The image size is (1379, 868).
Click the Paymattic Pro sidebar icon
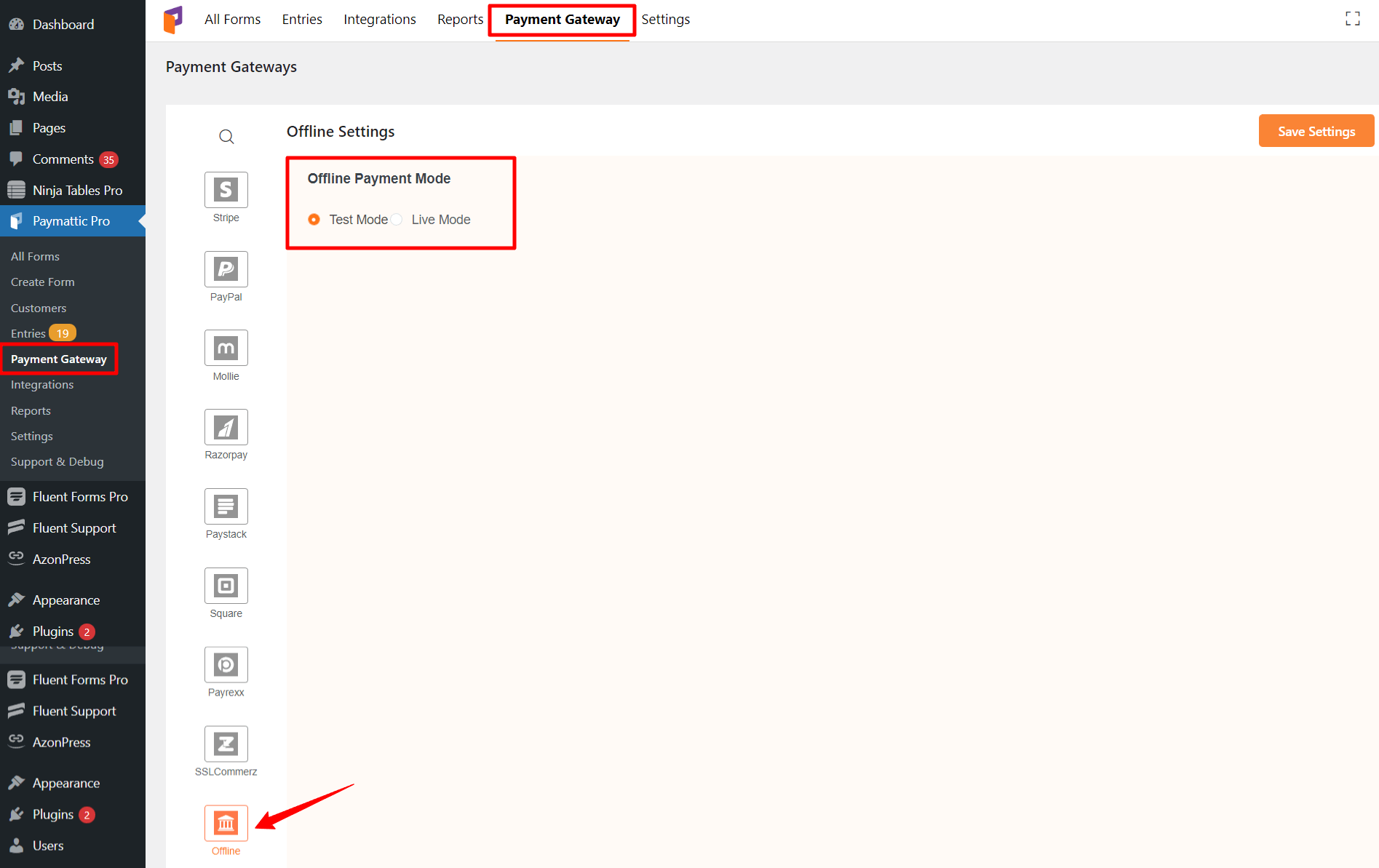[16, 221]
